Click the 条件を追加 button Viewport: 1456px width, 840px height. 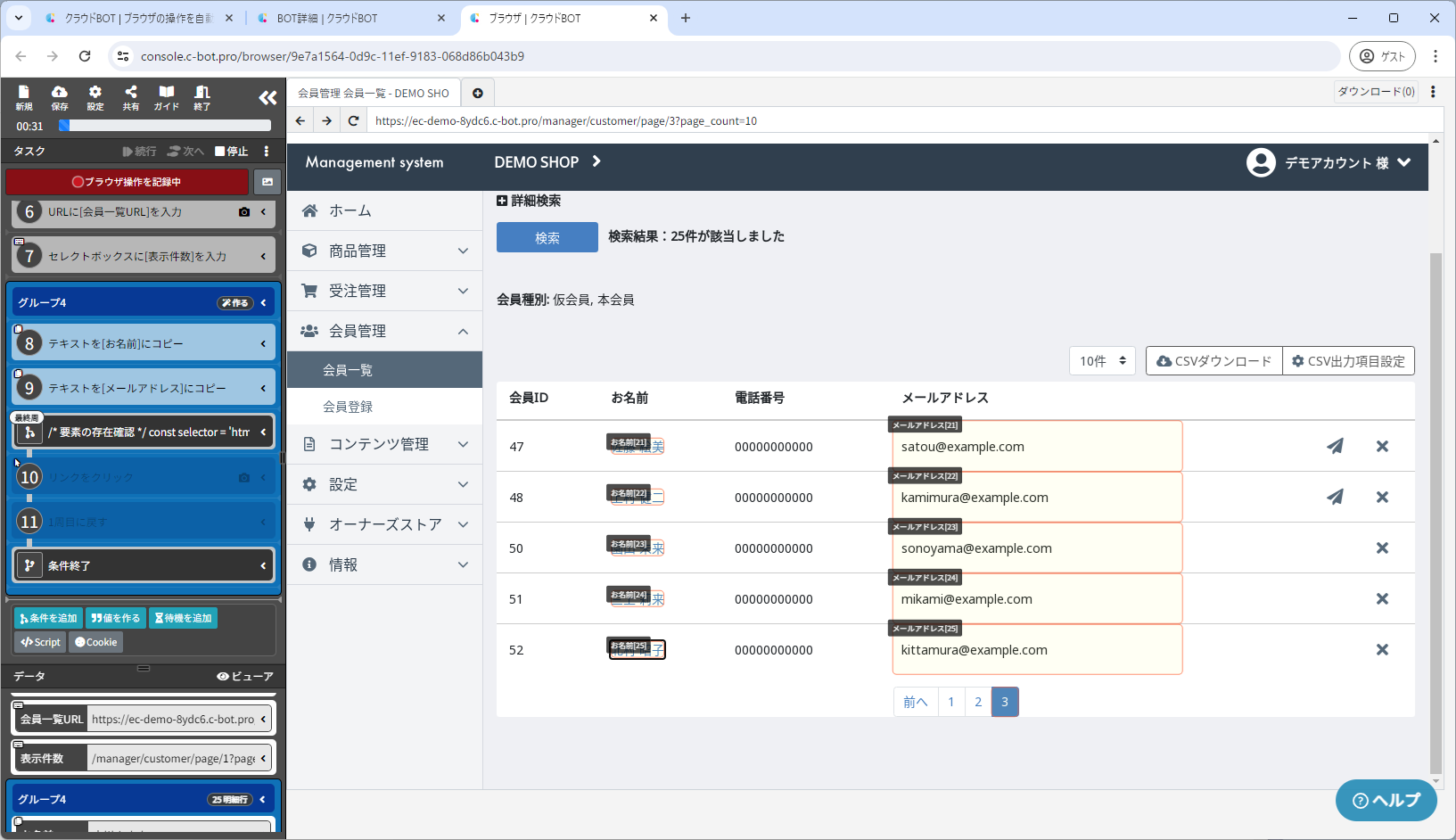point(48,618)
